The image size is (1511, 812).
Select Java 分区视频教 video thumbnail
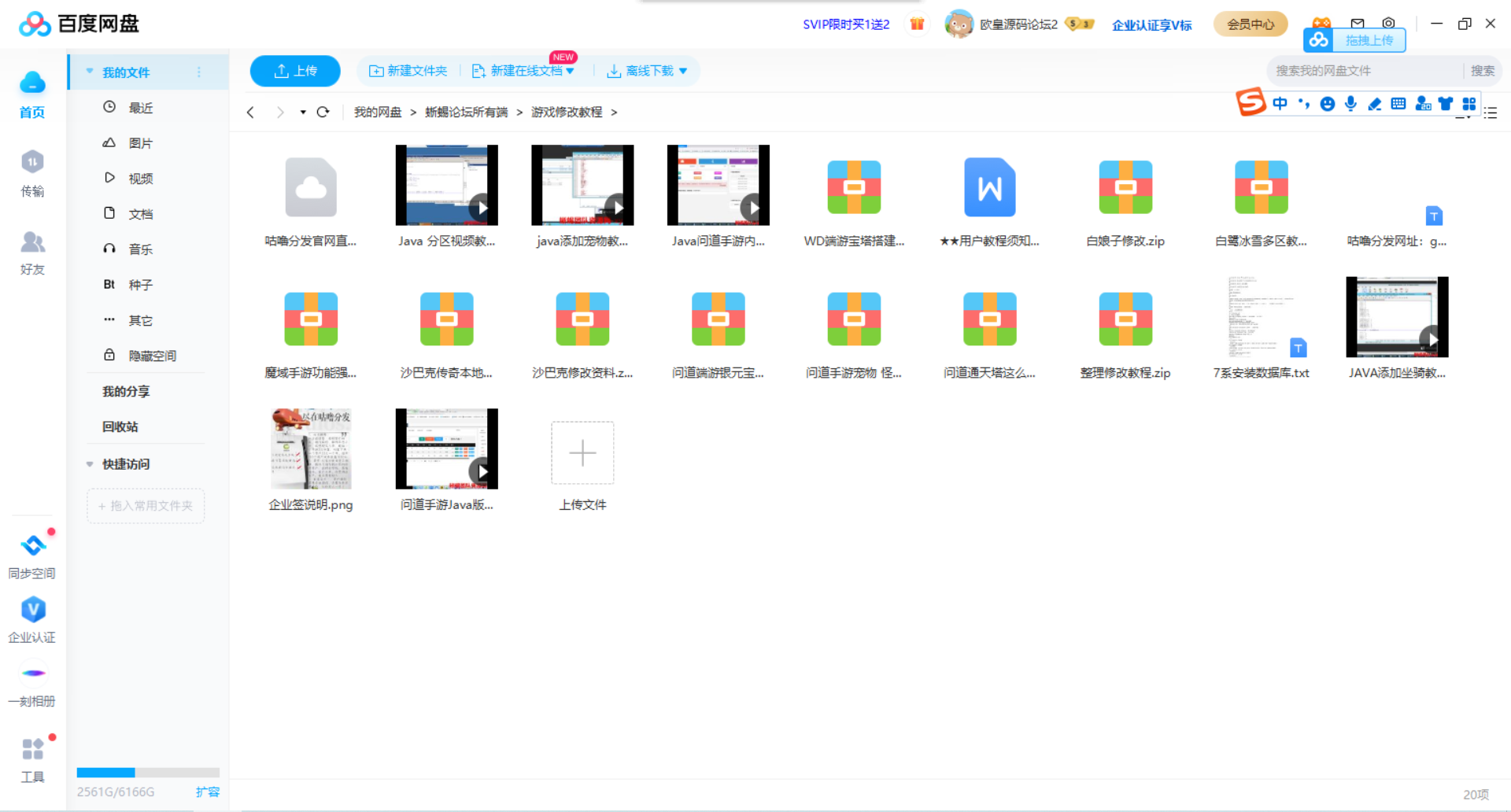[446, 185]
